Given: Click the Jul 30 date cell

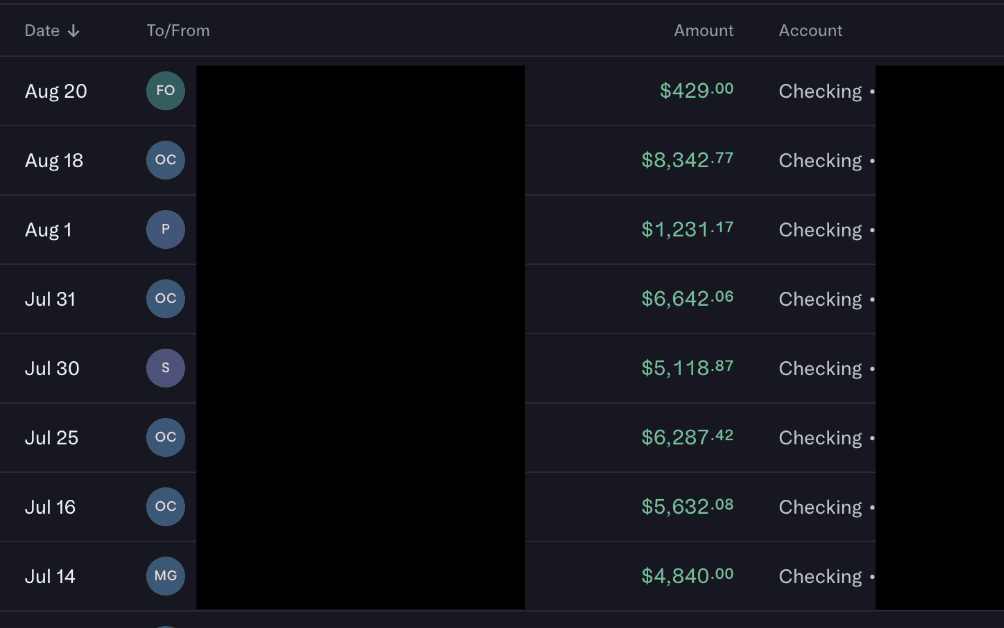Looking at the screenshot, I should pos(52,368).
